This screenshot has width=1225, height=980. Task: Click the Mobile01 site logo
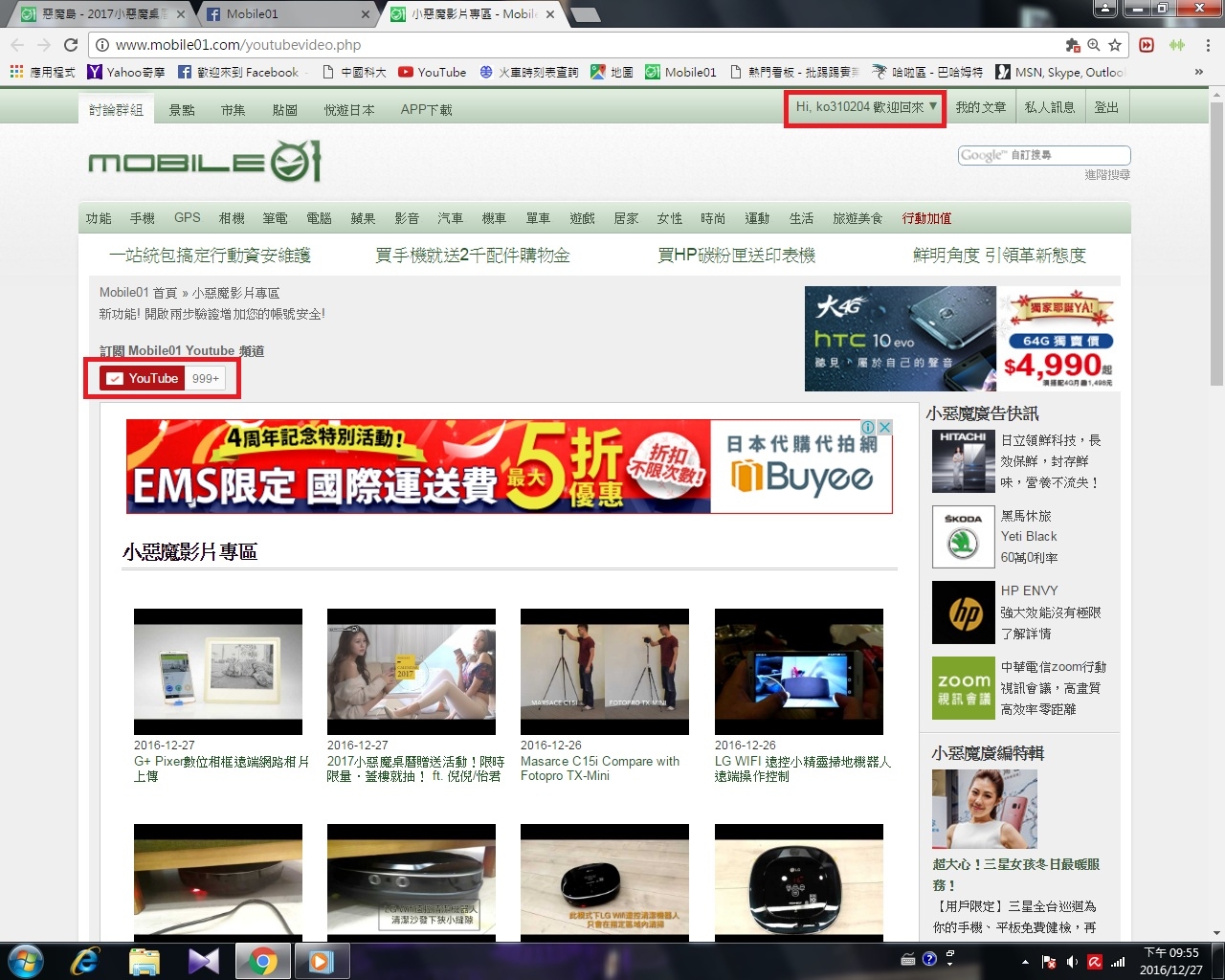click(205, 162)
